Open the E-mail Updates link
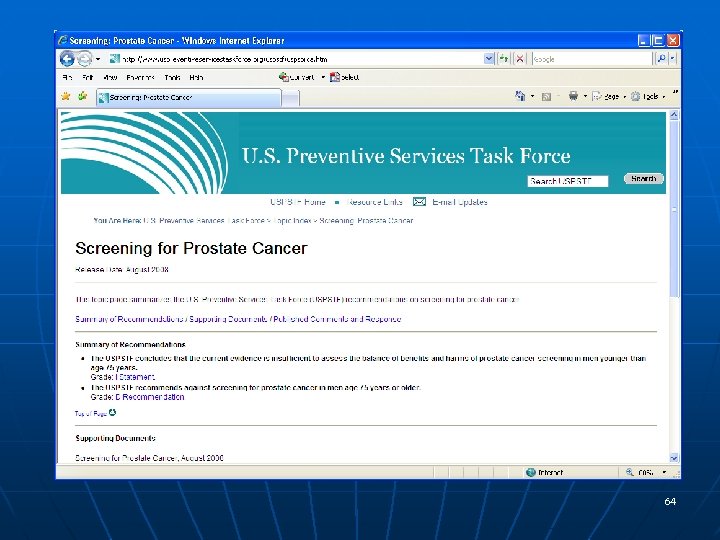 (x=460, y=202)
